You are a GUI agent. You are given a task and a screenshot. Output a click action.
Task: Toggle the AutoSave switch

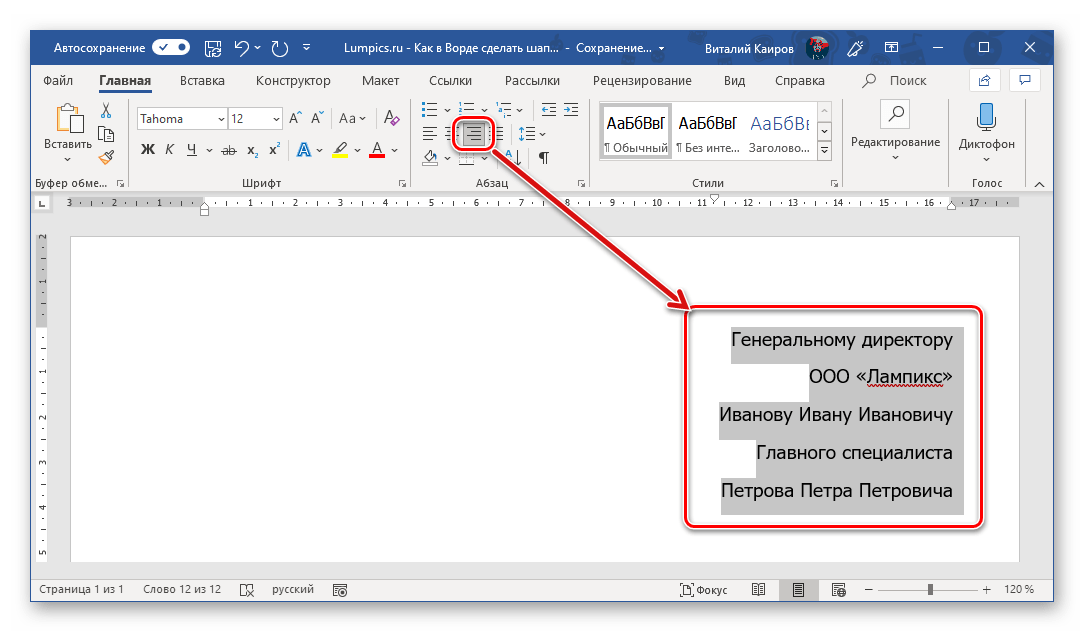[x=171, y=47]
